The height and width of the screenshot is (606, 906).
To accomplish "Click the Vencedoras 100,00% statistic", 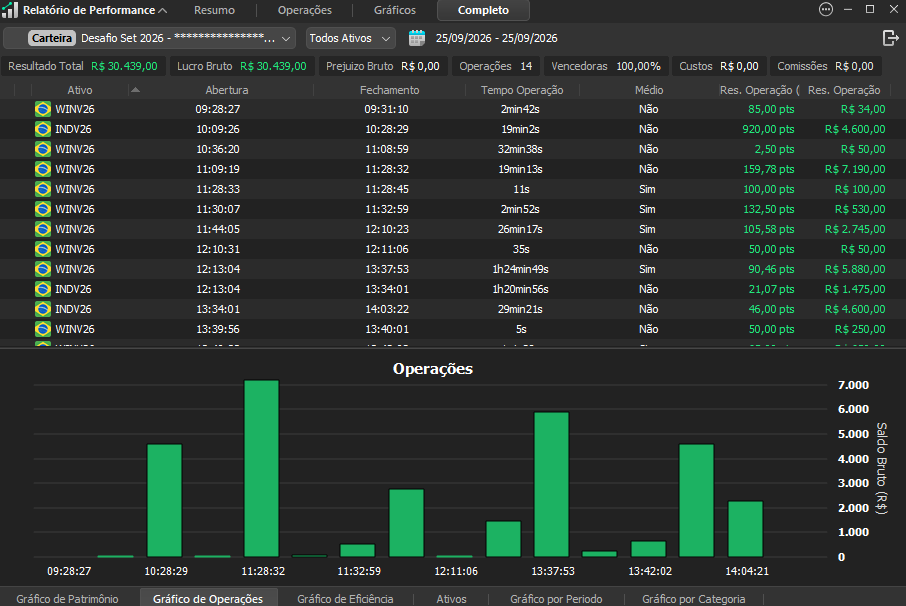I will click(x=606, y=66).
